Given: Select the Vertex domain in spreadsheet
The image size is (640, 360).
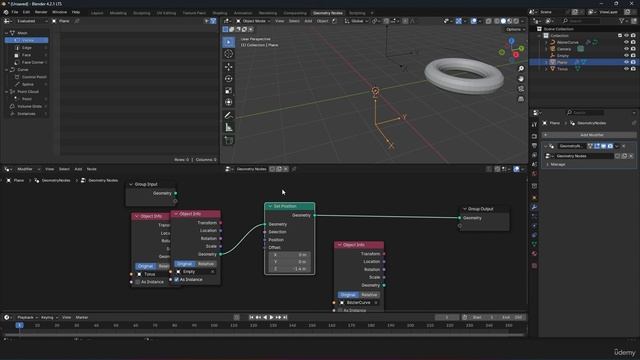Looking at the screenshot, I should pos(27,40).
